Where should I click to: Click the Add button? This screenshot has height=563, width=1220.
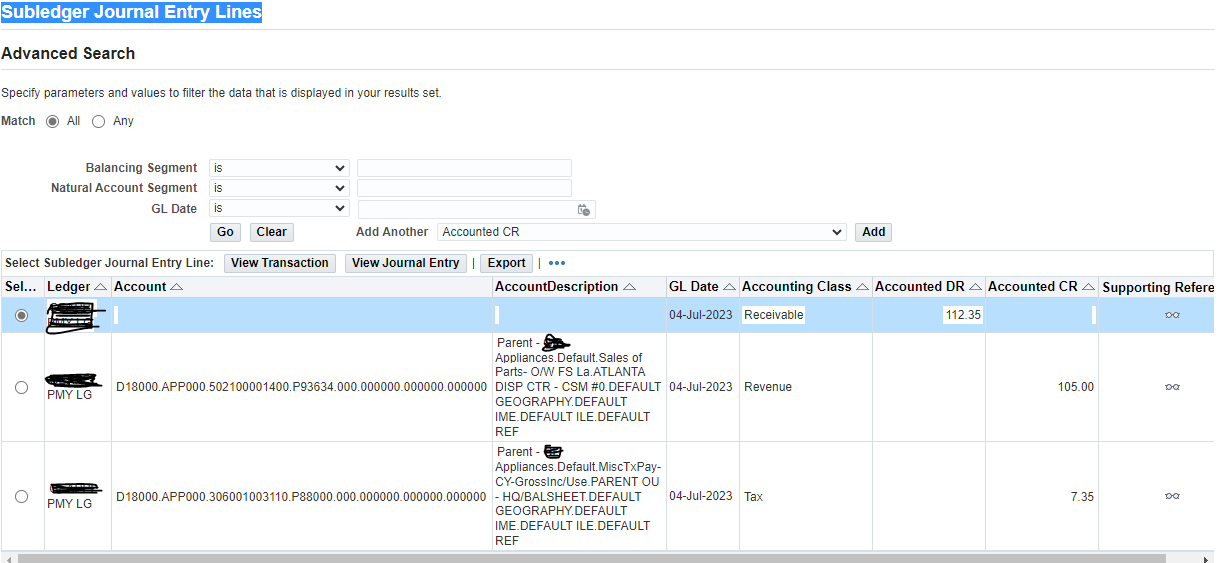click(873, 232)
